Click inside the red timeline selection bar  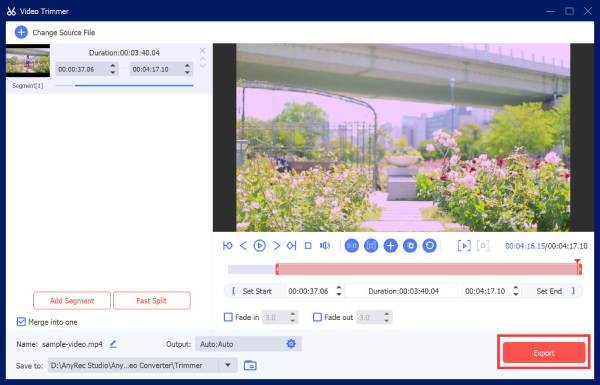(429, 269)
